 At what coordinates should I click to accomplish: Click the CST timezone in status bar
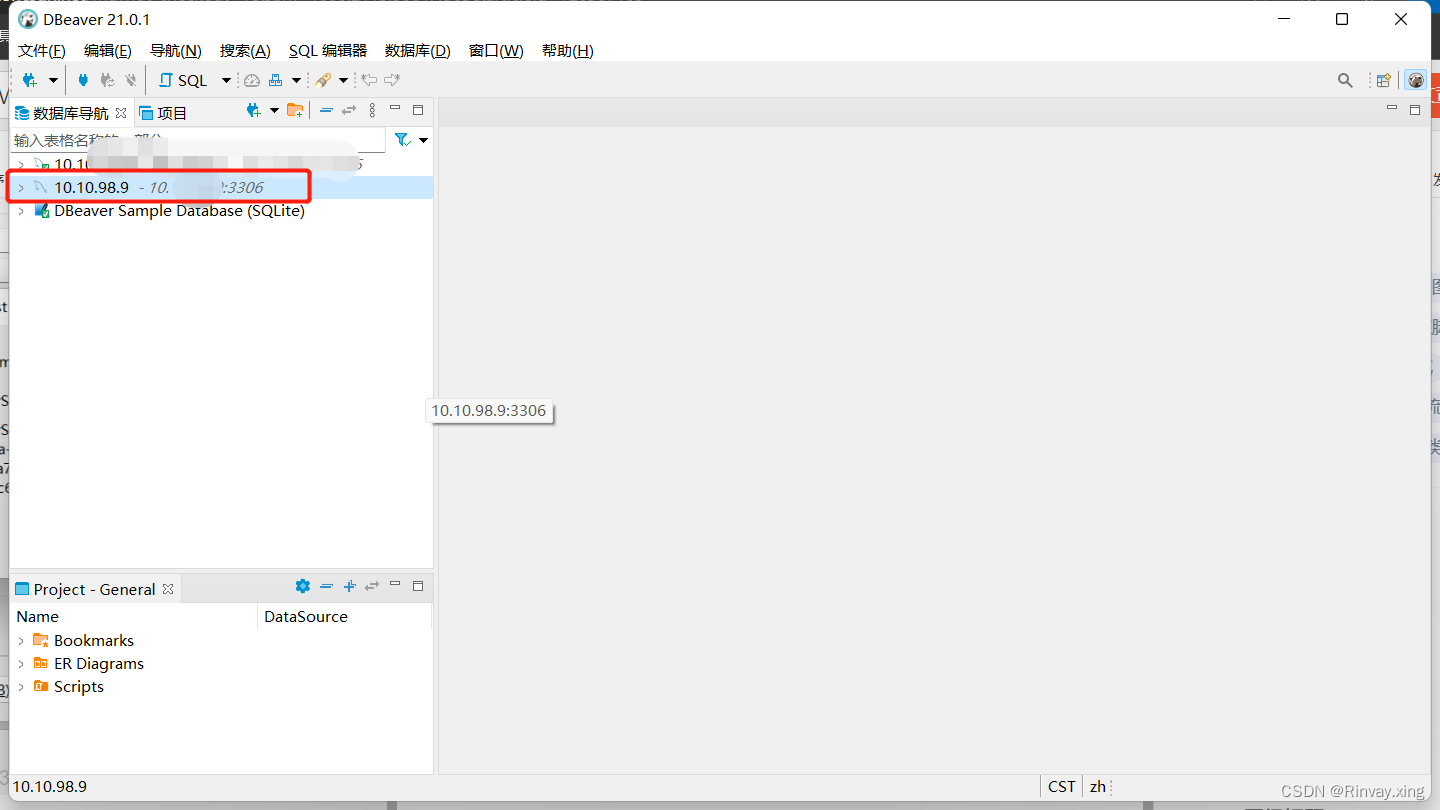1062,786
